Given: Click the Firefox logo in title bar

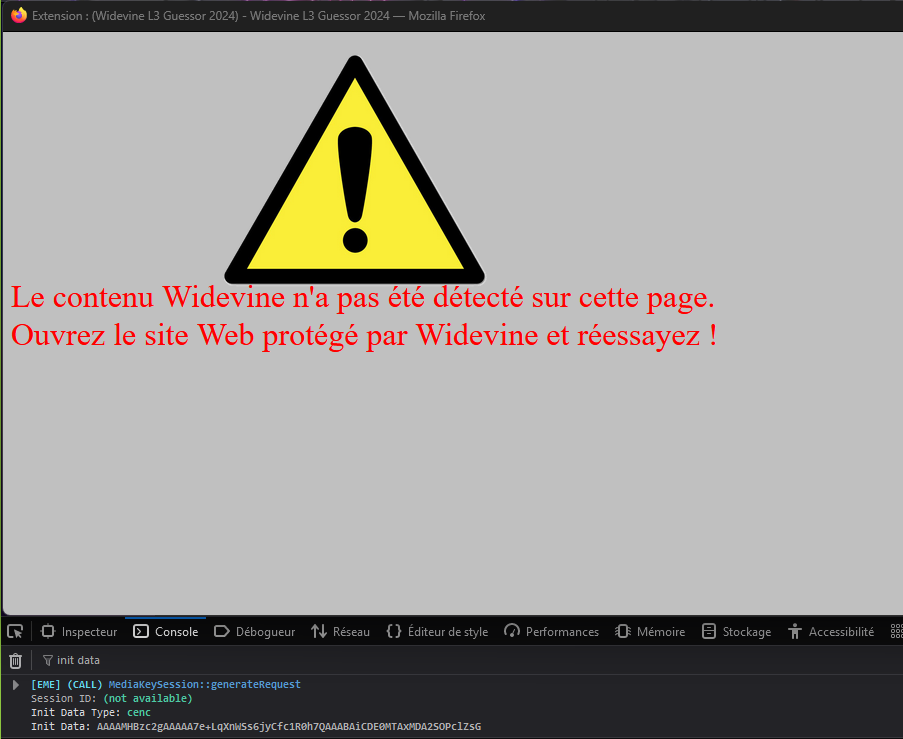Looking at the screenshot, I should click(18, 16).
